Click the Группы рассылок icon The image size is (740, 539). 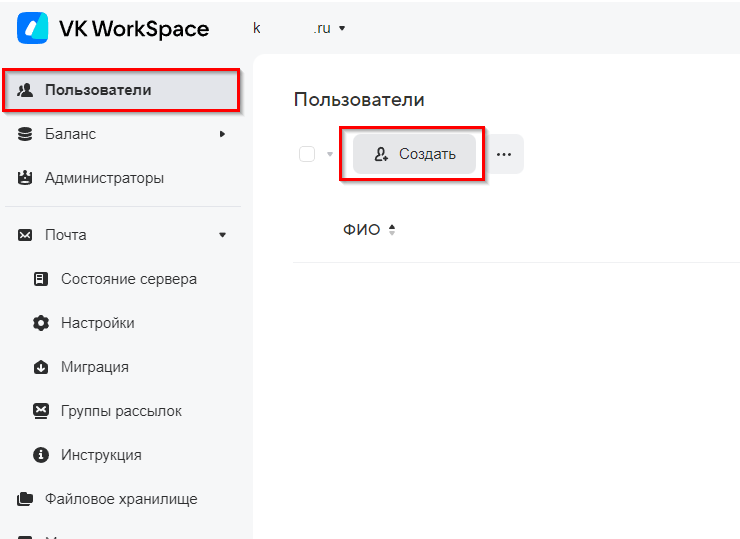coord(41,411)
